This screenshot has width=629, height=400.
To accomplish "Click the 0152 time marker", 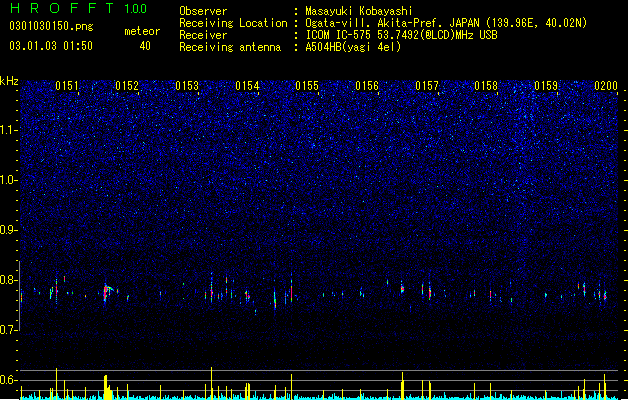I will [127, 86].
